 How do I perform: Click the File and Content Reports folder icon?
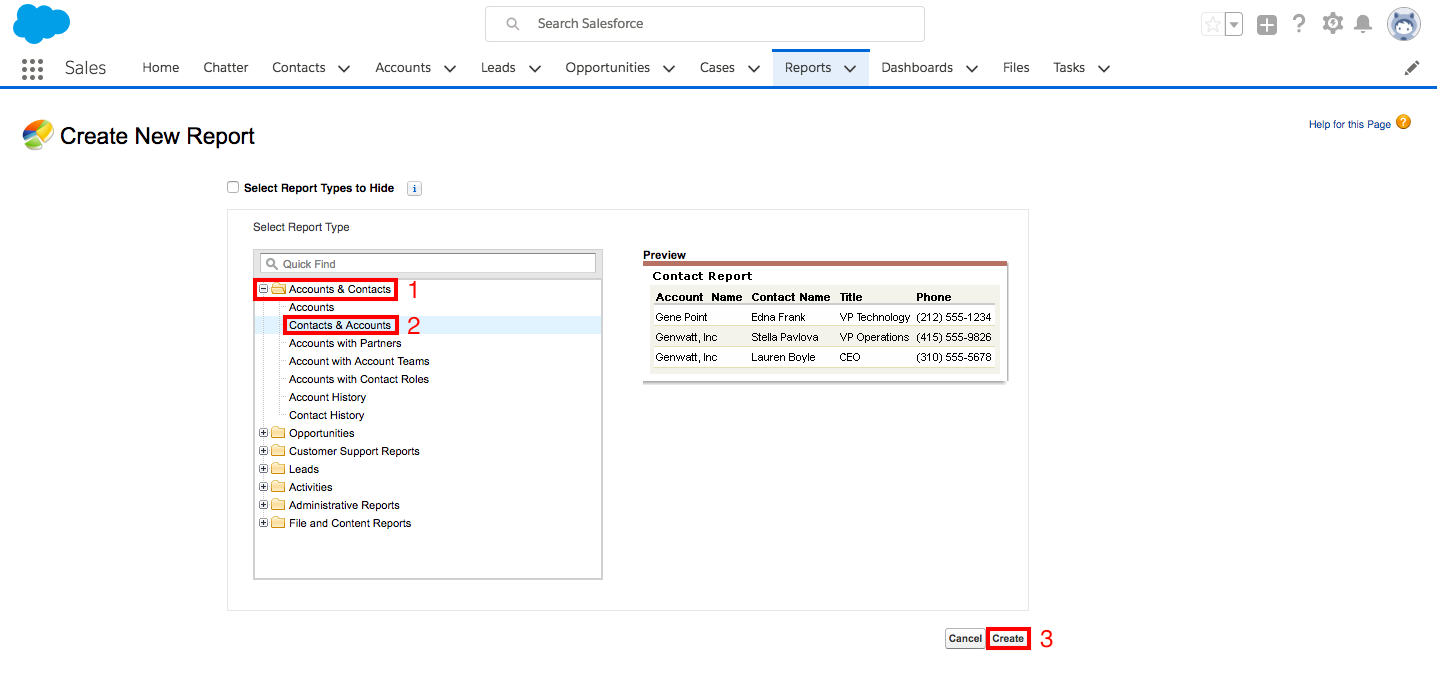(278, 523)
